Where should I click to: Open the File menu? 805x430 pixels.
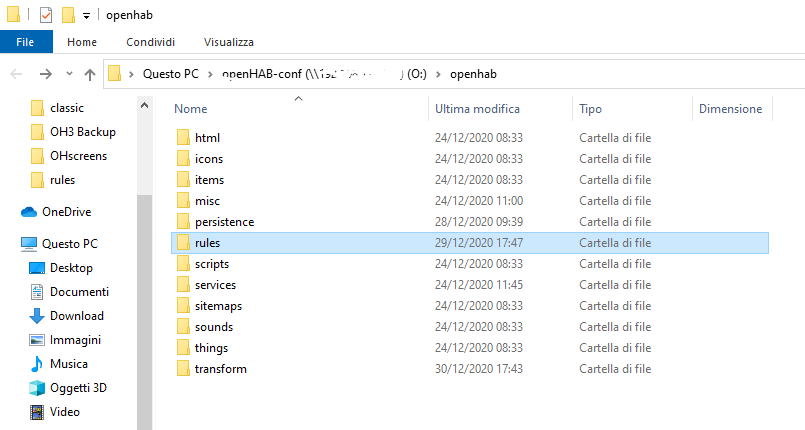click(x=26, y=42)
